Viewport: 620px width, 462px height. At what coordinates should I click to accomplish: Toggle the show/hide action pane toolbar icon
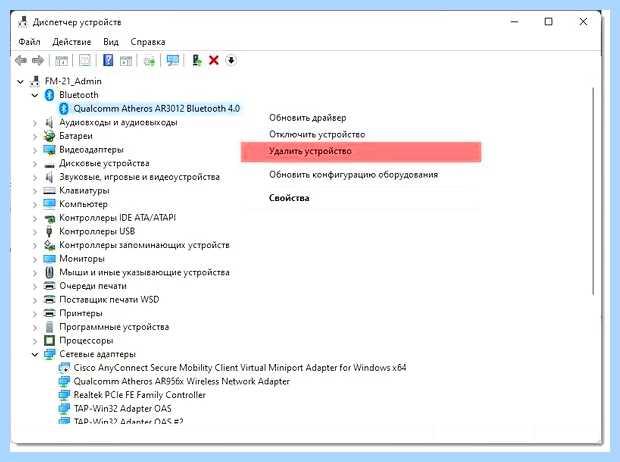126,61
